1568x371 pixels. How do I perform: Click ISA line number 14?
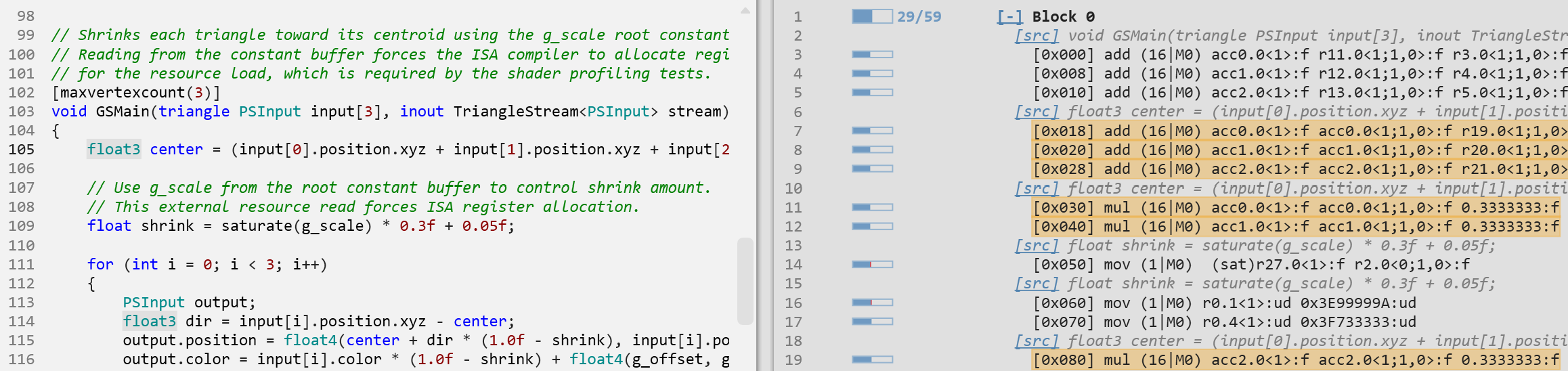pyautogui.click(x=793, y=264)
